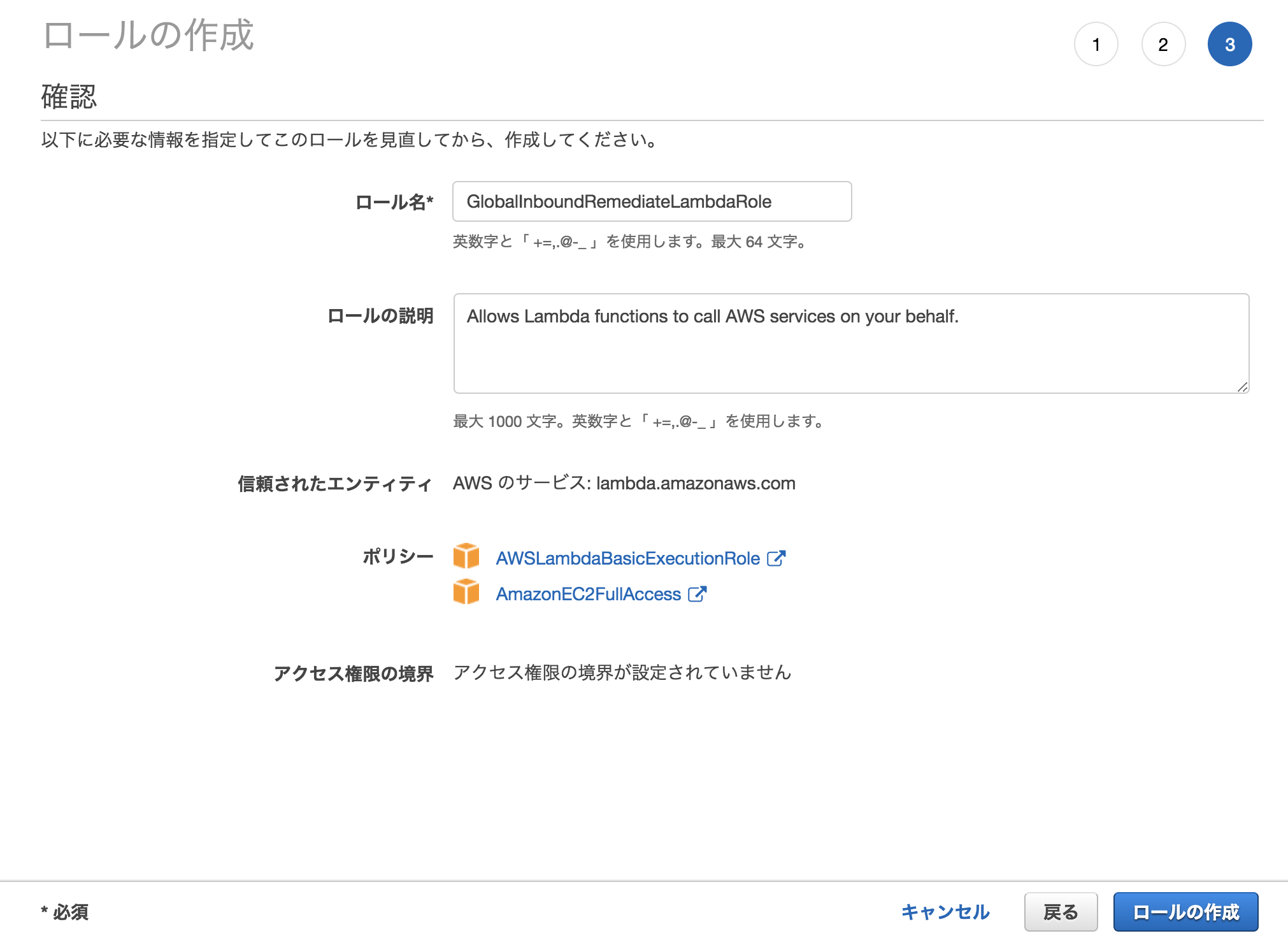Screen dimensions: 1288x938
Task: Click the textarea resize handle corner
Action: (x=1243, y=387)
